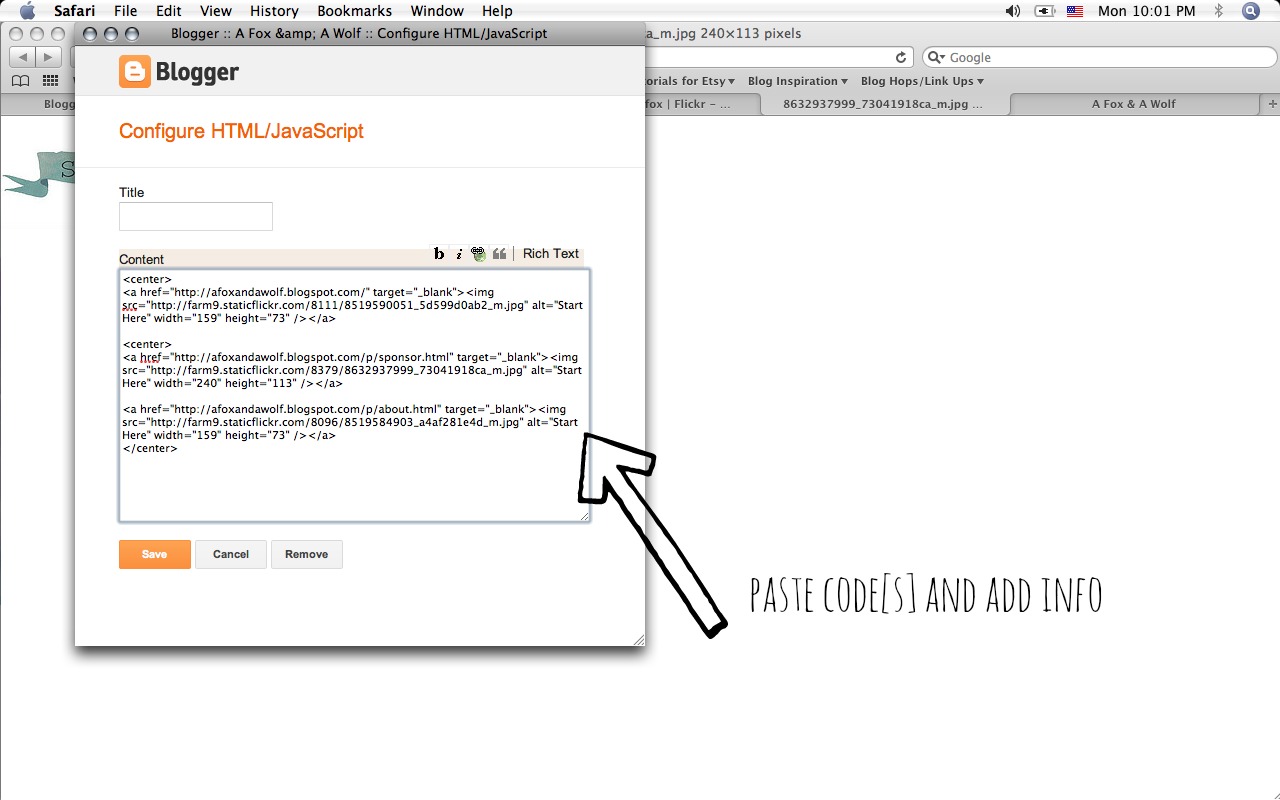Open Spotlight search in the menu bar
Screen dimensions: 1280x800
click(x=1250, y=11)
